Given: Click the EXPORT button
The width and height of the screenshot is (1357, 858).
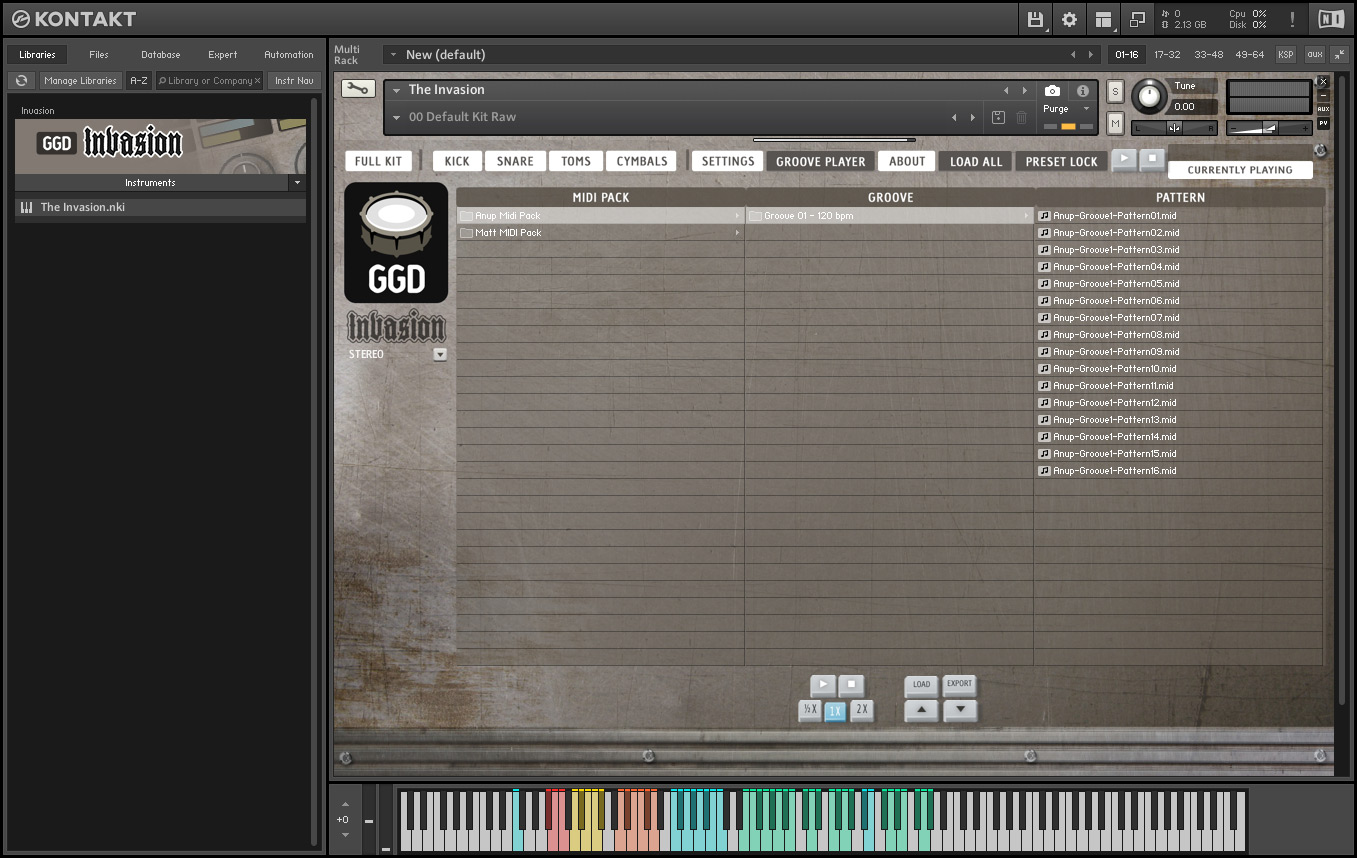Looking at the screenshot, I should pyautogui.click(x=960, y=685).
